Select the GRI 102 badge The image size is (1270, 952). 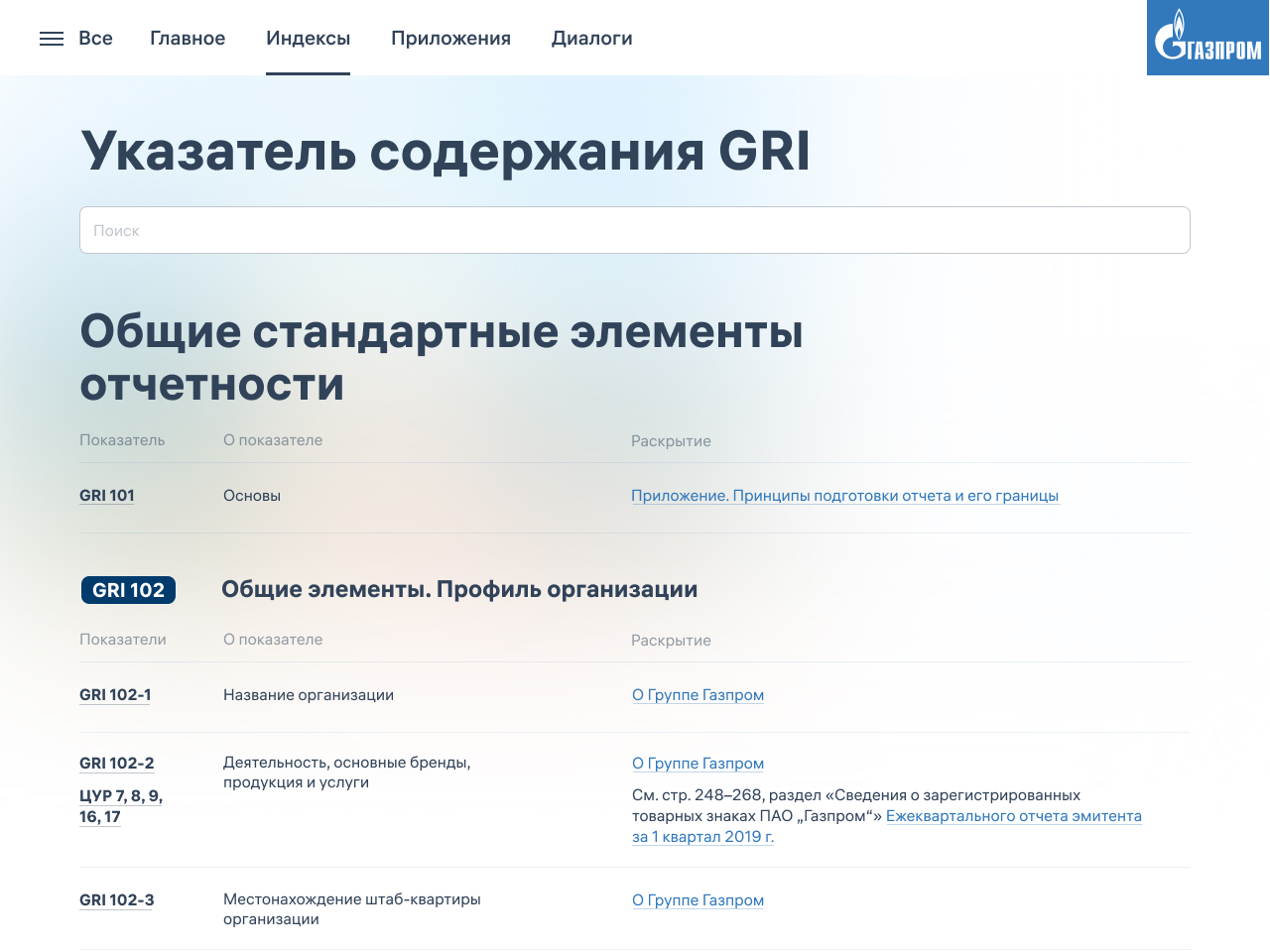(x=128, y=590)
